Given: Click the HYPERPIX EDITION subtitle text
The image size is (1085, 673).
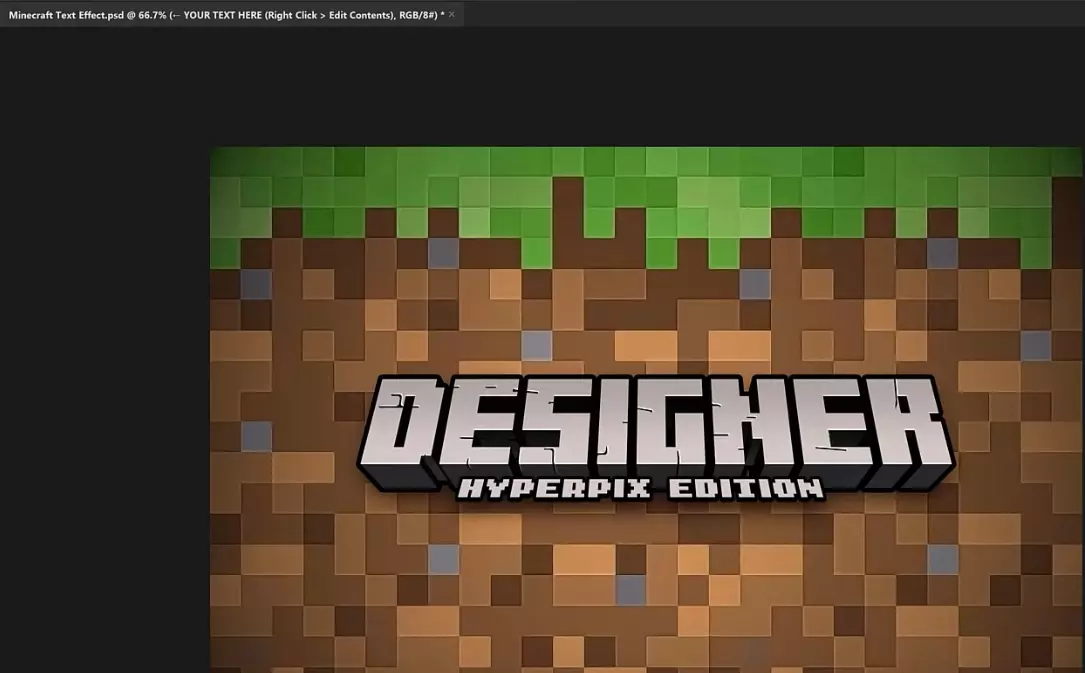Looking at the screenshot, I should [x=641, y=488].
